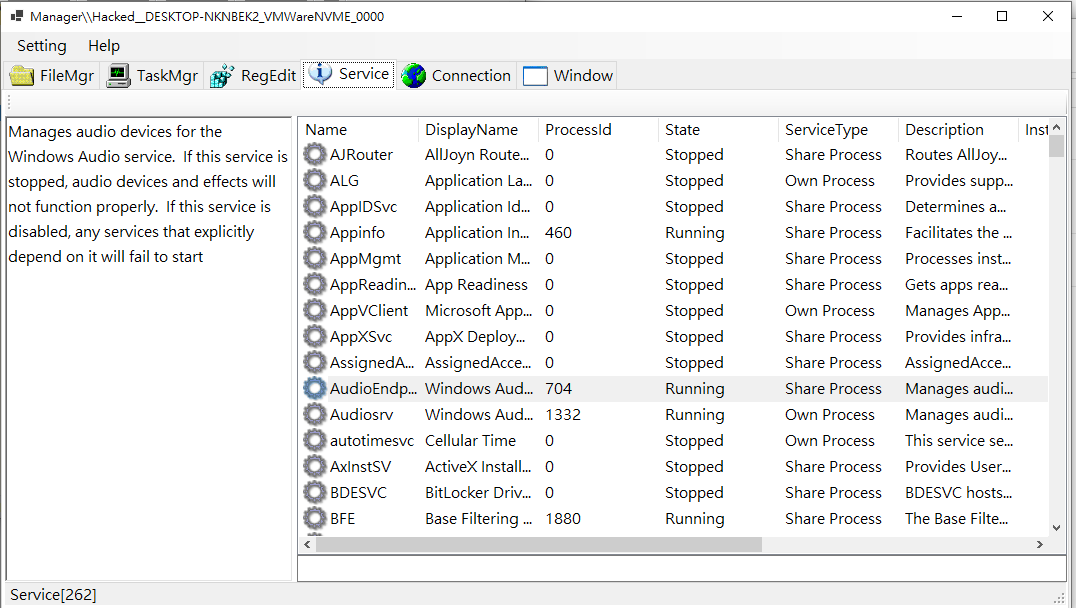
Task: Click the gear icon for Audiosrv
Action: [x=315, y=414]
